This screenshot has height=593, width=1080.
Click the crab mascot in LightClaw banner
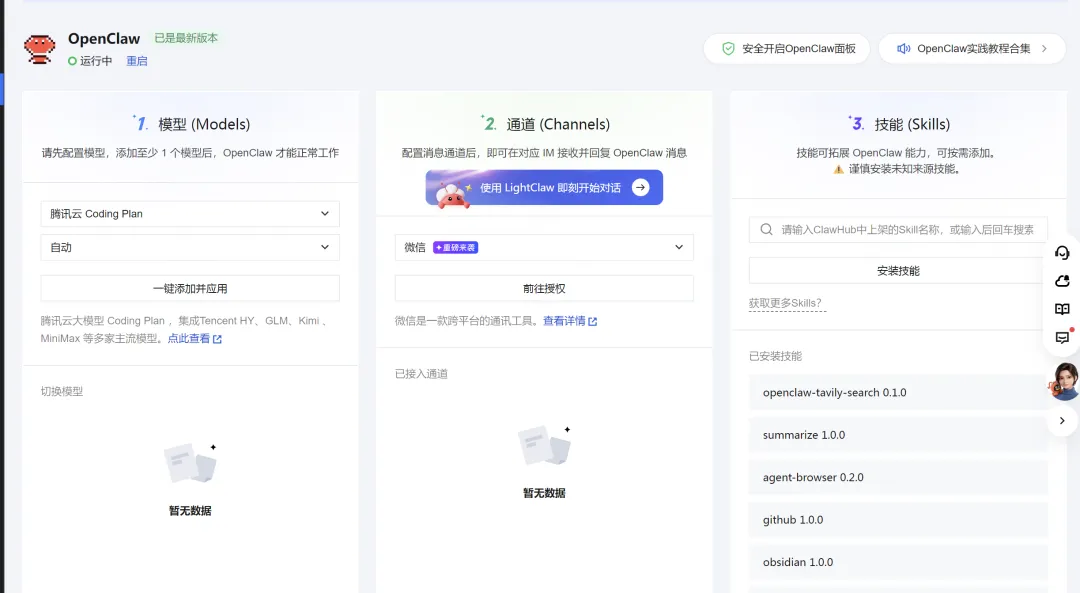click(x=451, y=196)
